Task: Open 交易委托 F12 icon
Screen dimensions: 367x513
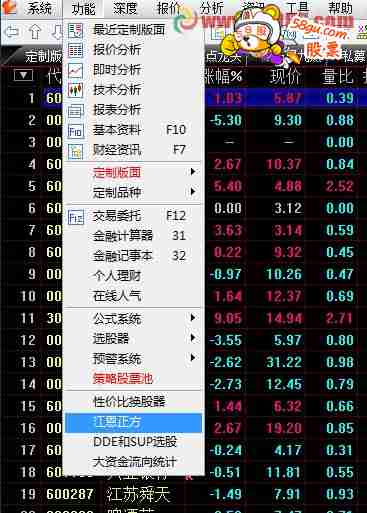Action: (75, 217)
